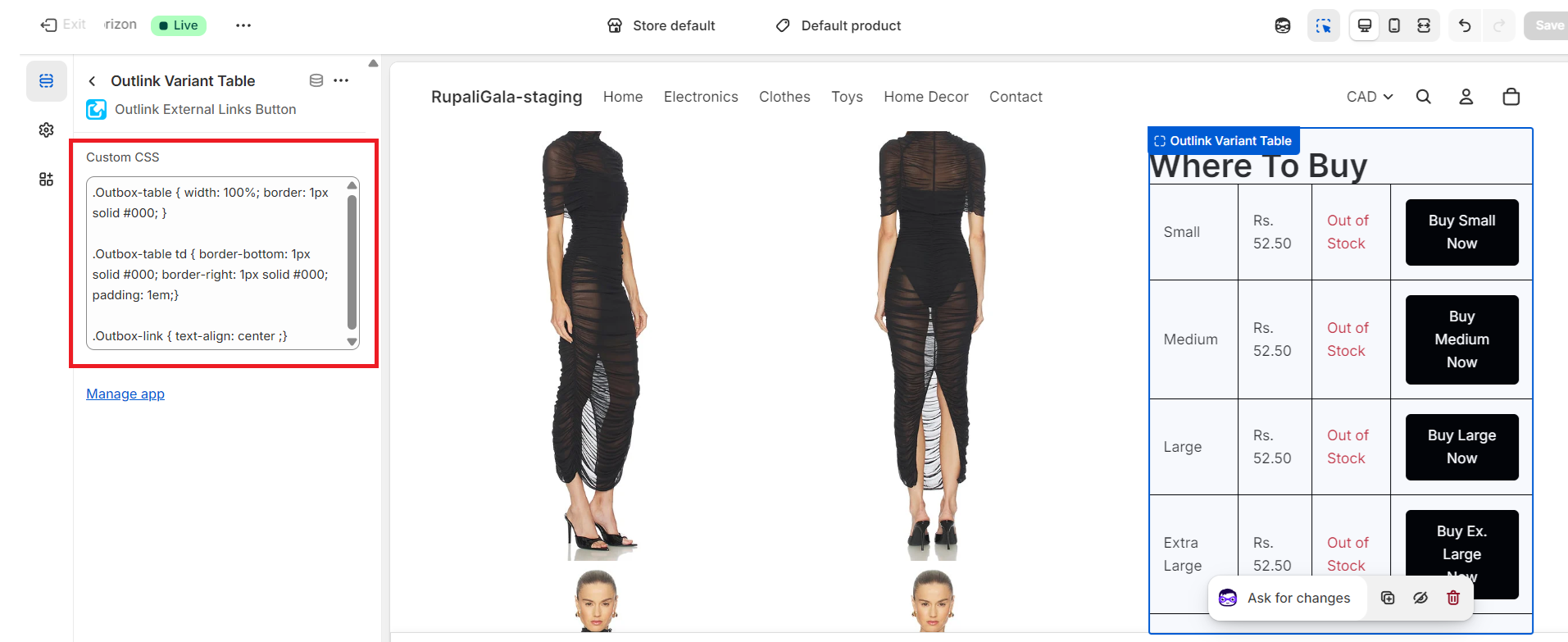This screenshot has width=1568, height=642.
Task: Open the Electronics navigation menu item
Action: tap(701, 97)
